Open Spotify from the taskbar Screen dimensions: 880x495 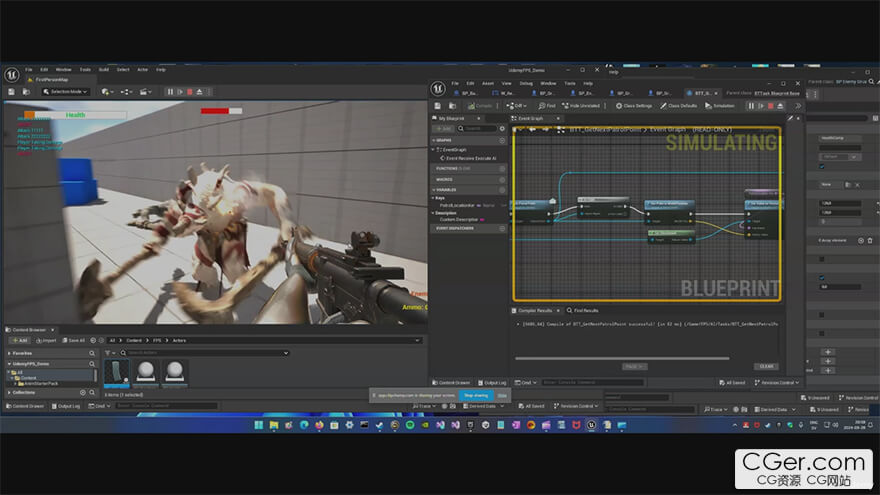pyautogui.click(x=410, y=425)
